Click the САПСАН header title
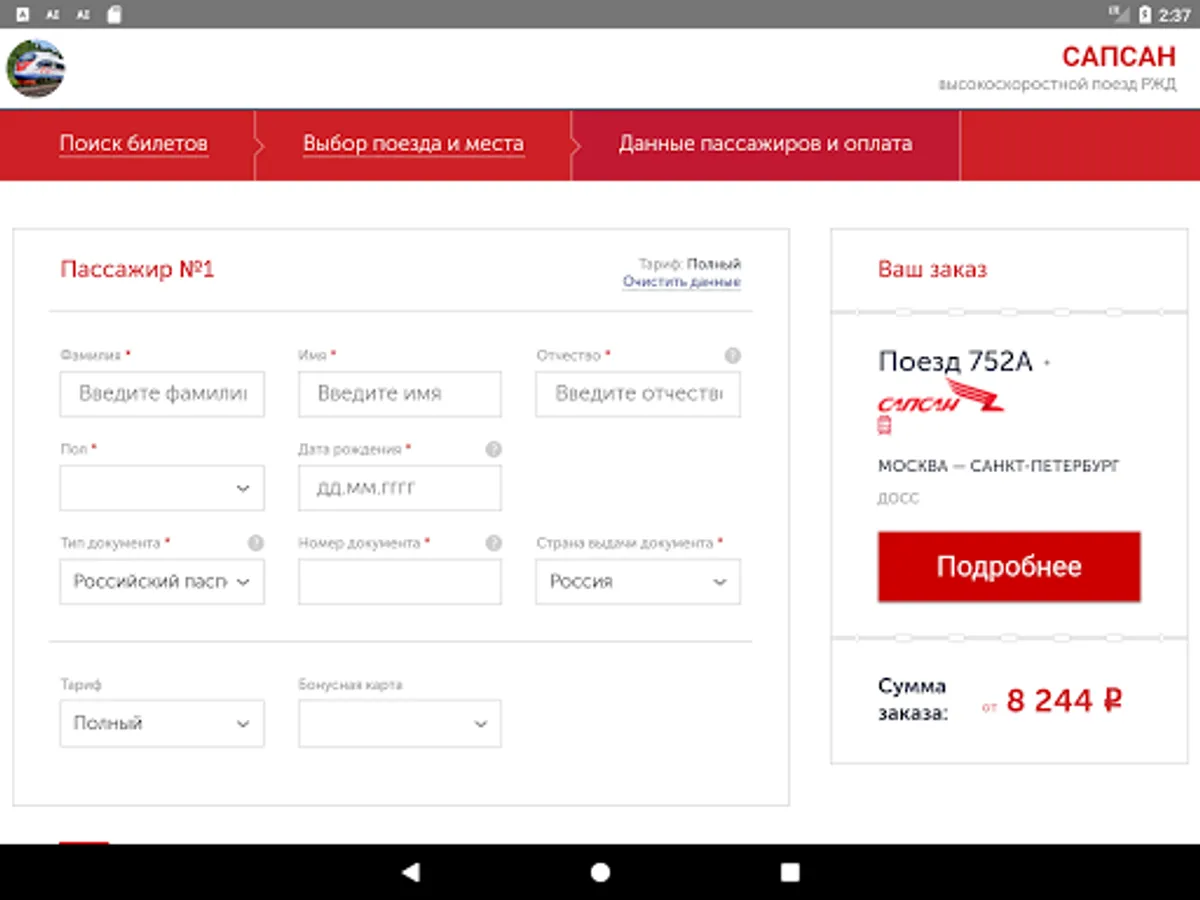The width and height of the screenshot is (1200, 900). click(x=1119, y=56)
